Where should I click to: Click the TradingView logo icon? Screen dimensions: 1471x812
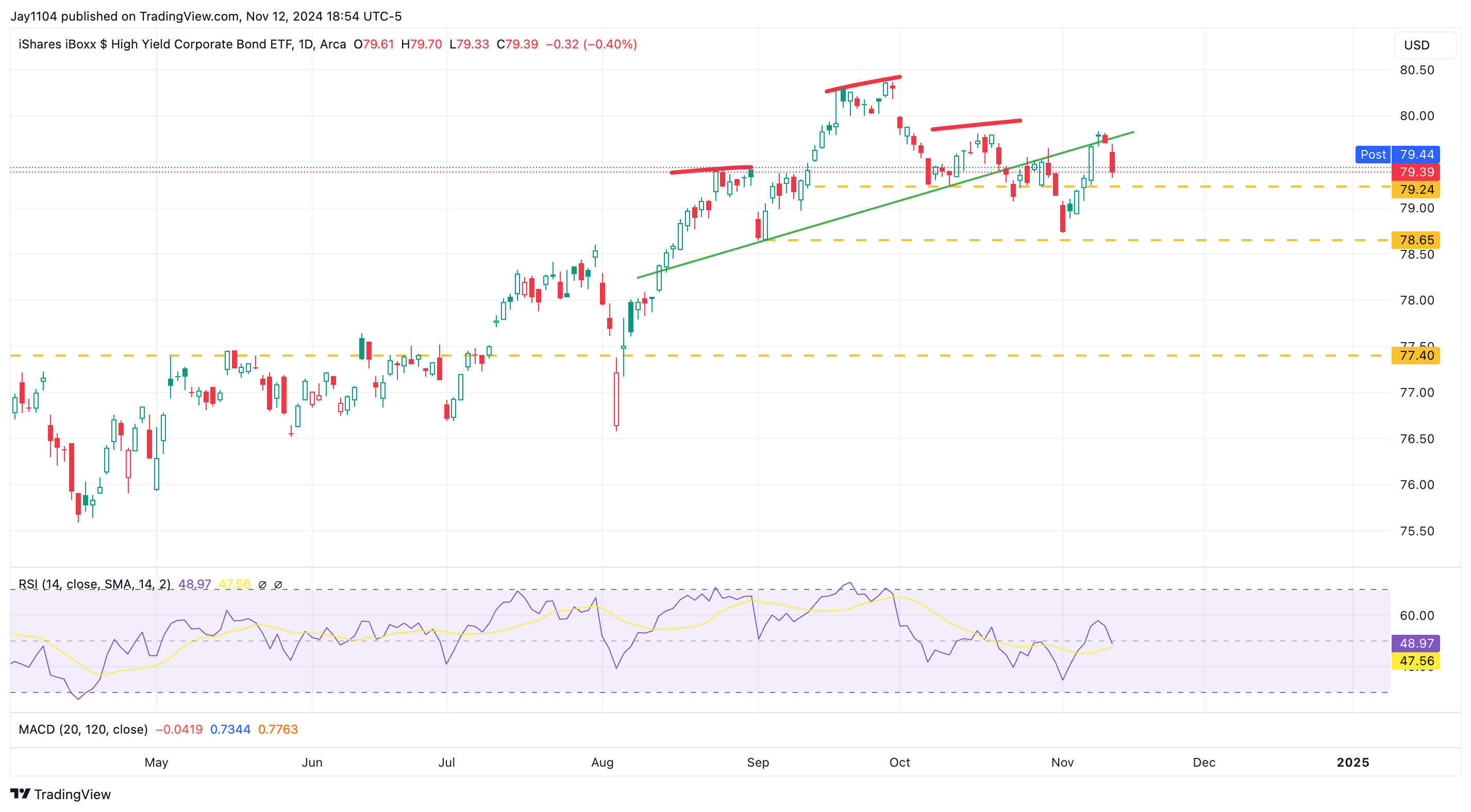(x=20, y=794)
